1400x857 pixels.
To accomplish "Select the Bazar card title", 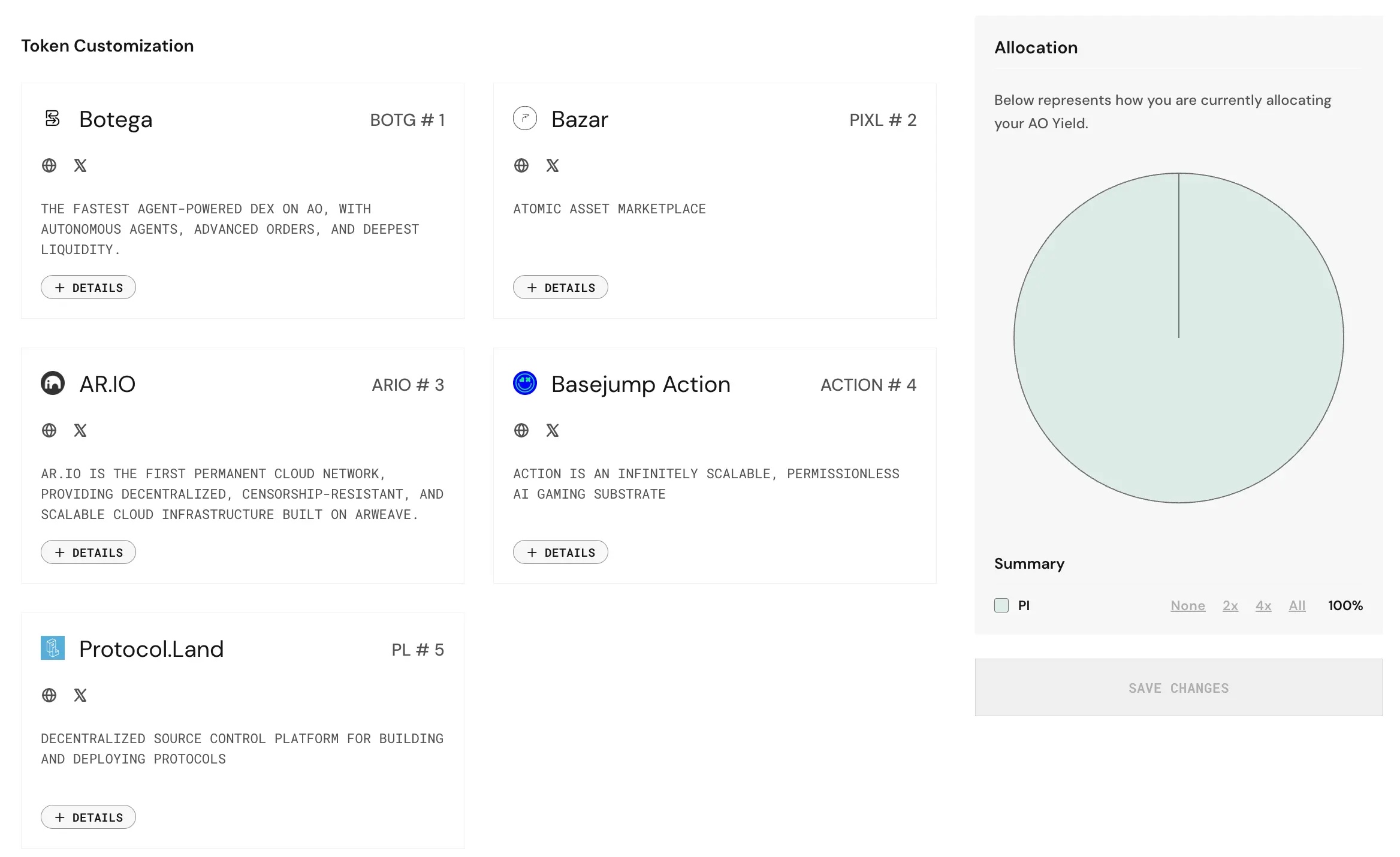I will 580,119.
